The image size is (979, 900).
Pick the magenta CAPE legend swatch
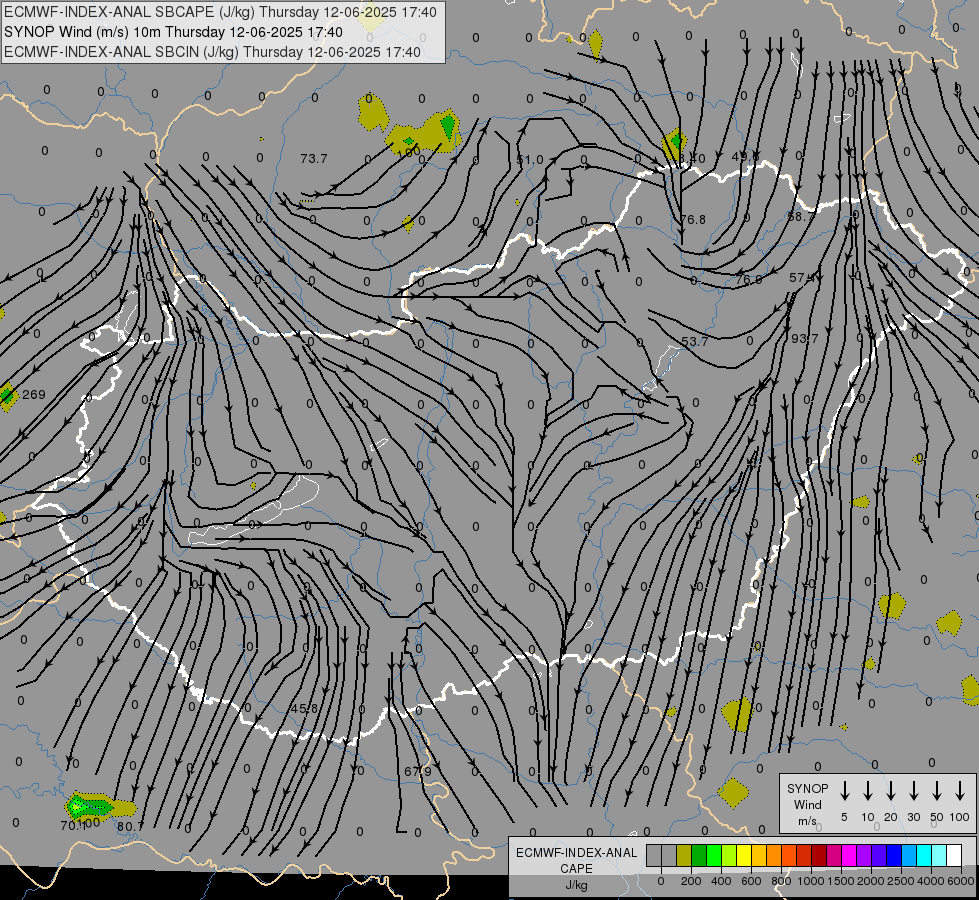[x=850, y=855]
